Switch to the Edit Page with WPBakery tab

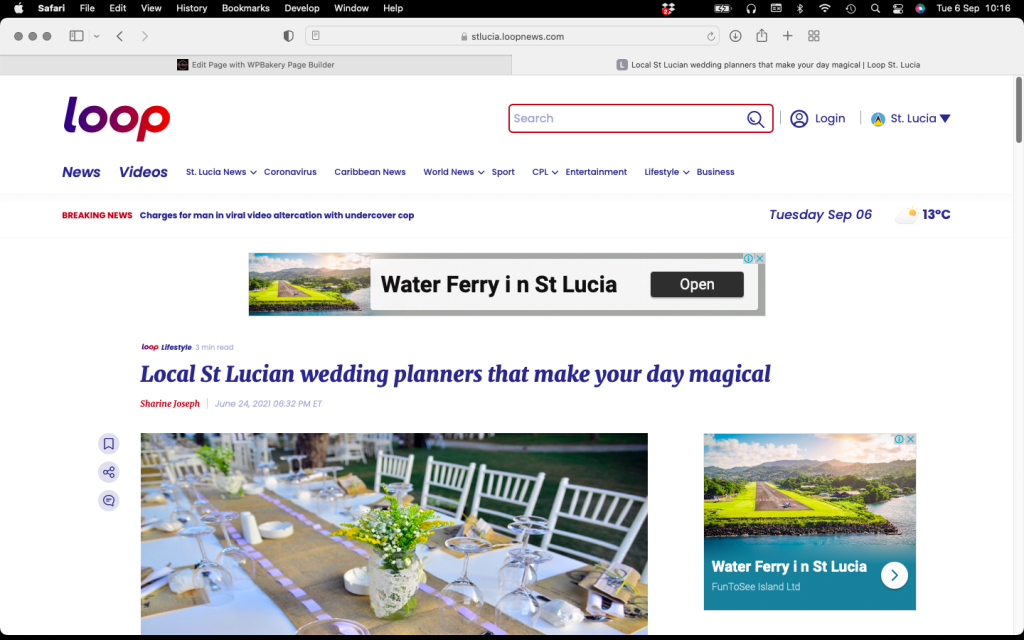point(256,65)
